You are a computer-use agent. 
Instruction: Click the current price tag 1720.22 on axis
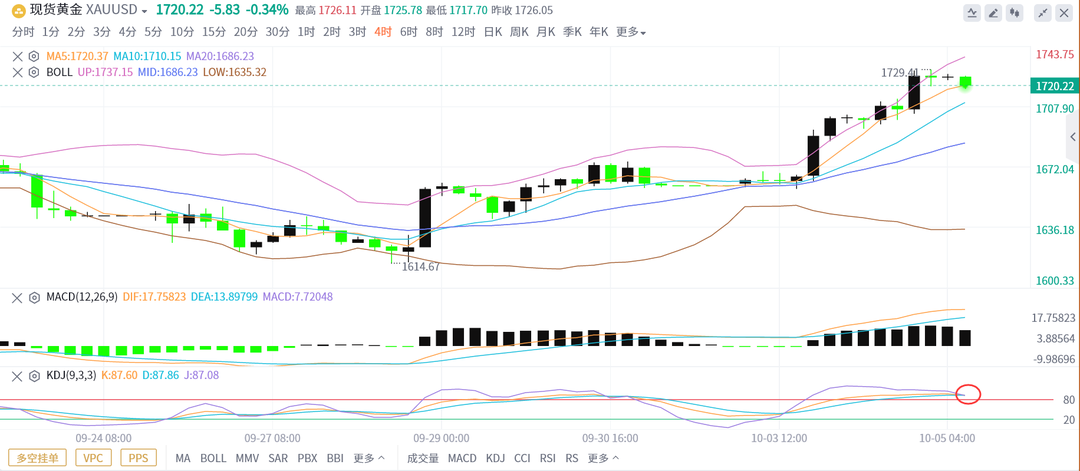[x=1054, y=86]
